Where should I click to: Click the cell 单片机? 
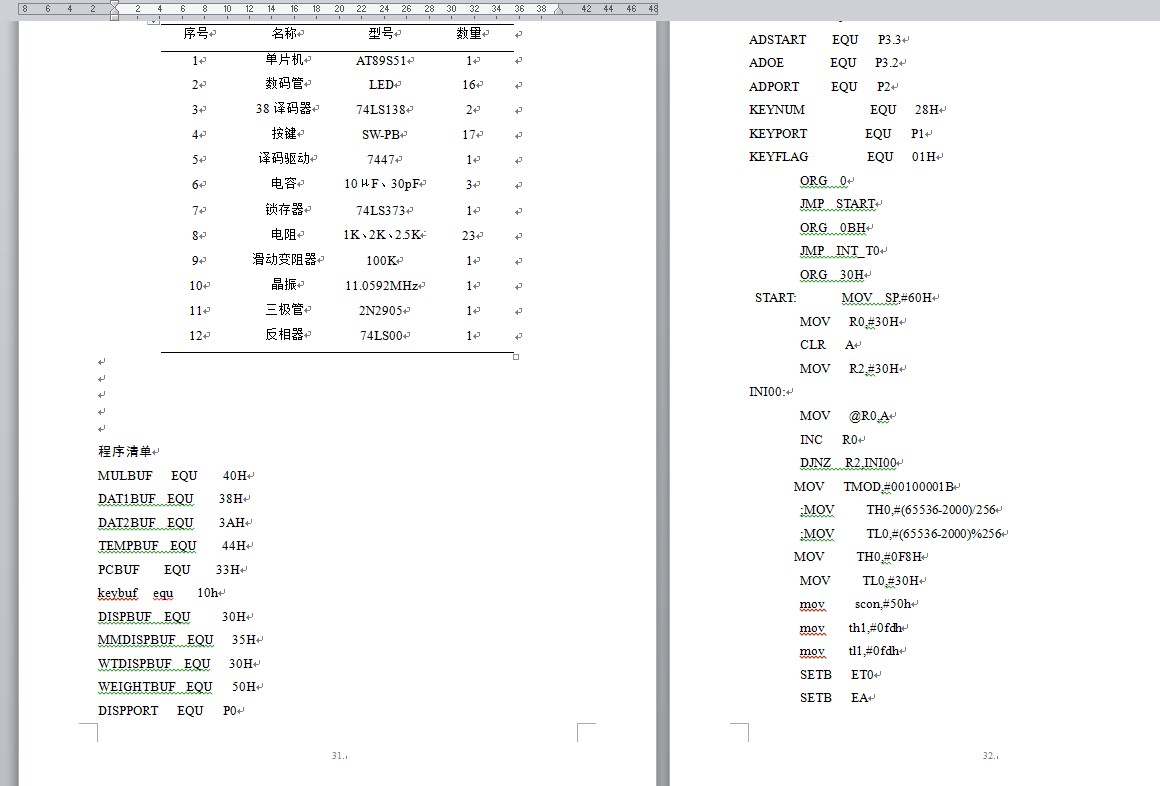pyautogui.click(x=285, y=59)
